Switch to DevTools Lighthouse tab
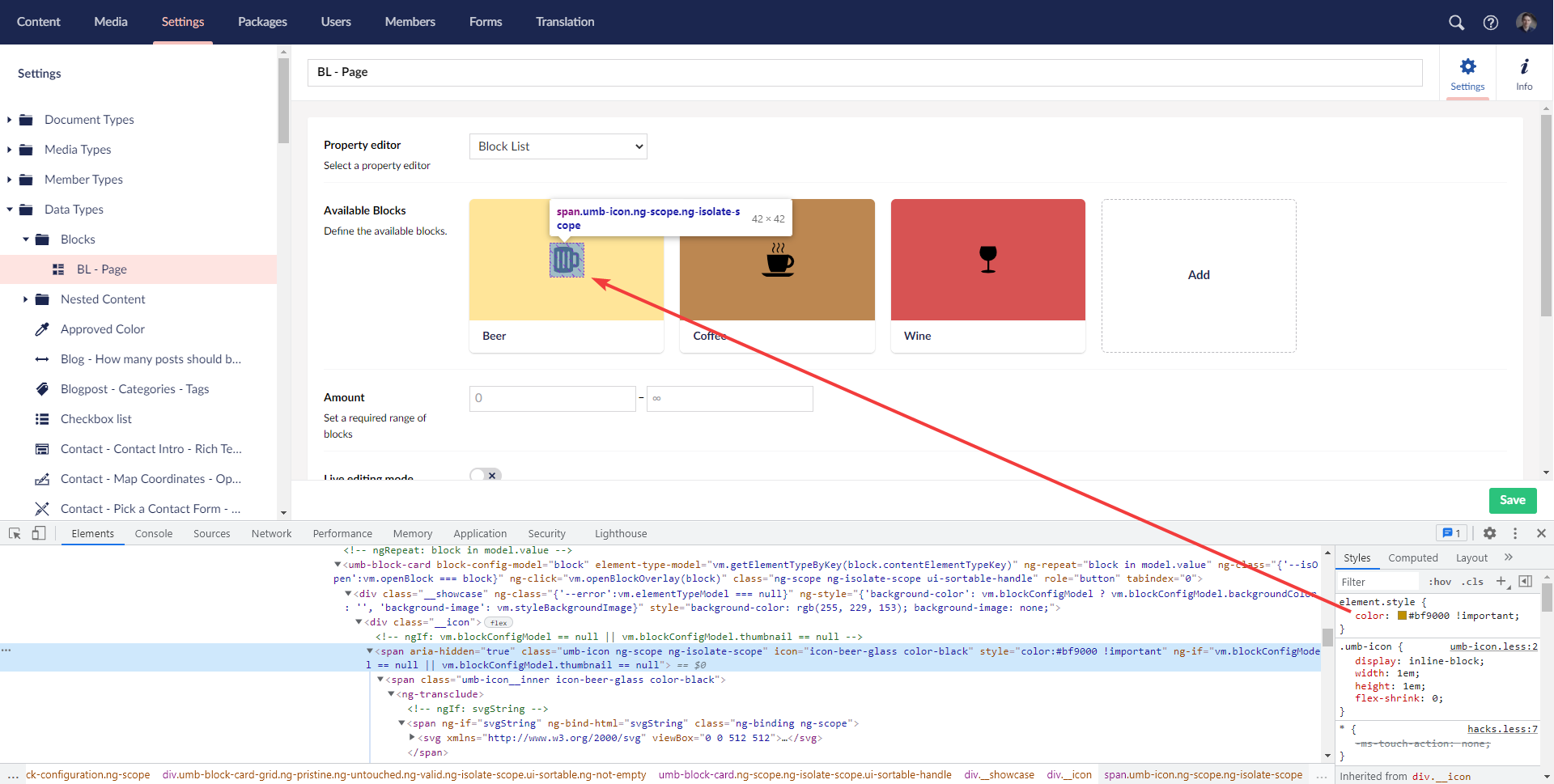Image resolution: width=1554 pixels, height=784 pixels. (621, 533)
